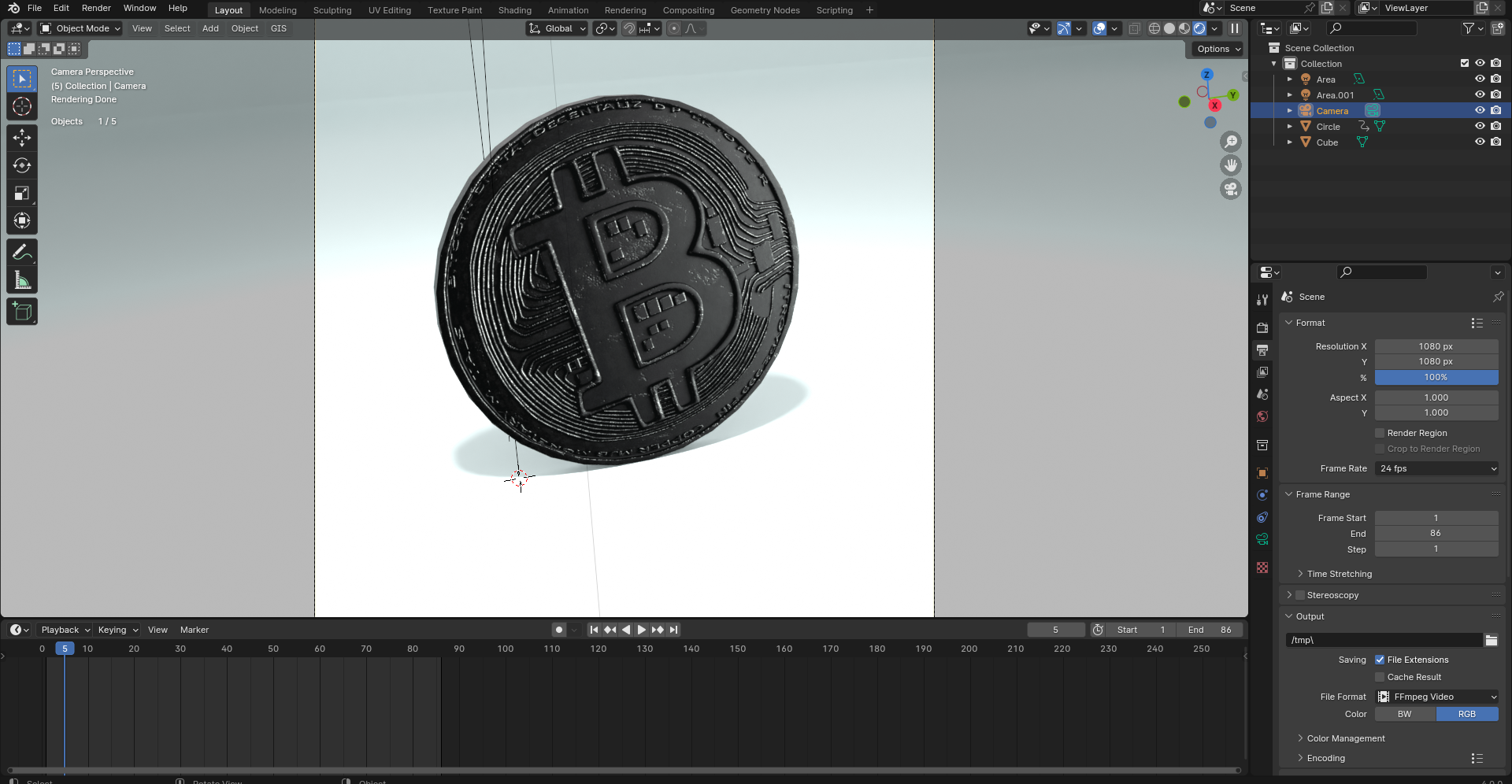Switch to the Modeling workspace tab
This screenshot has height=784, width=1512.
click(x=278, y=10)
